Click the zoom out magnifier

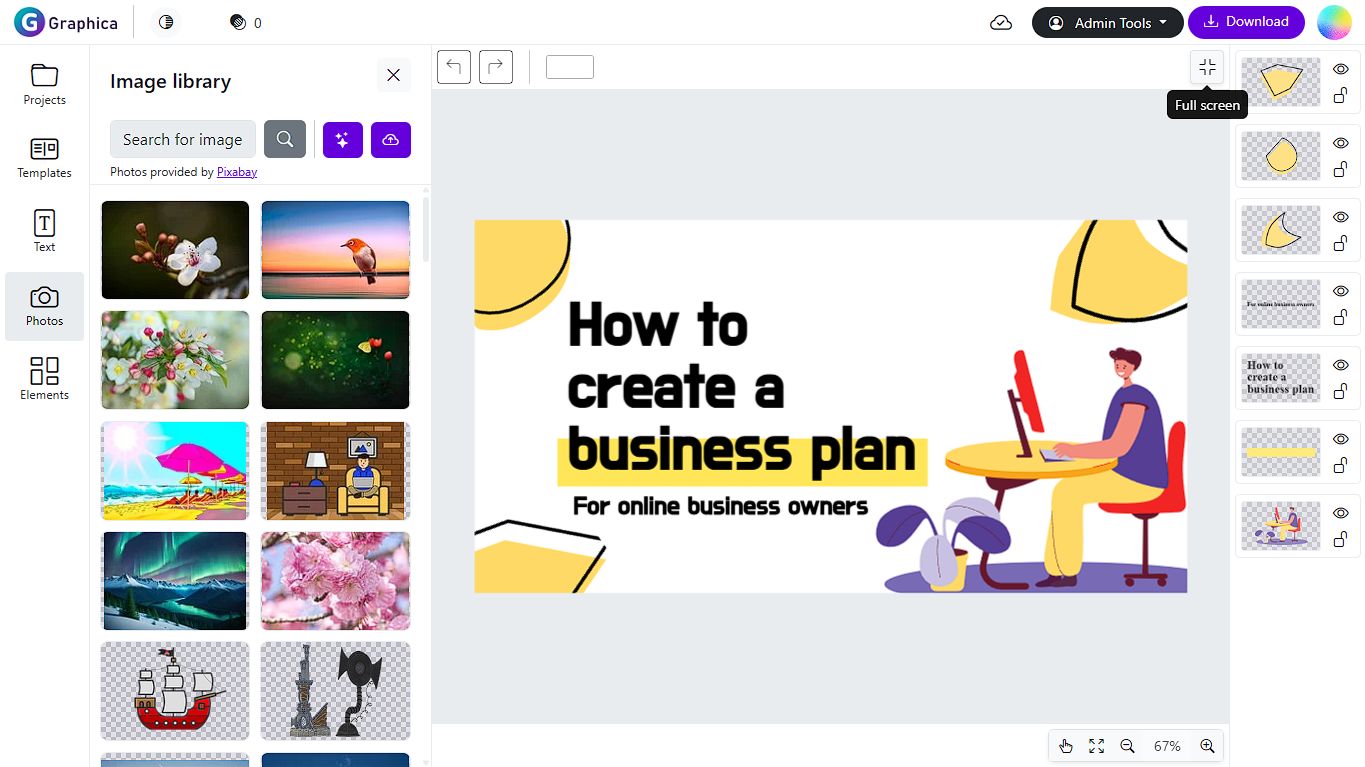(1128, 746)
